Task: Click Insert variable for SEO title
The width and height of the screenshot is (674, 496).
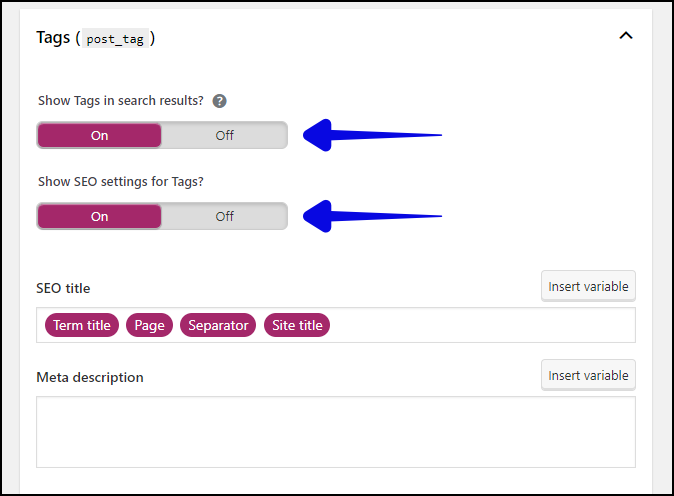Action: point(588,286)
